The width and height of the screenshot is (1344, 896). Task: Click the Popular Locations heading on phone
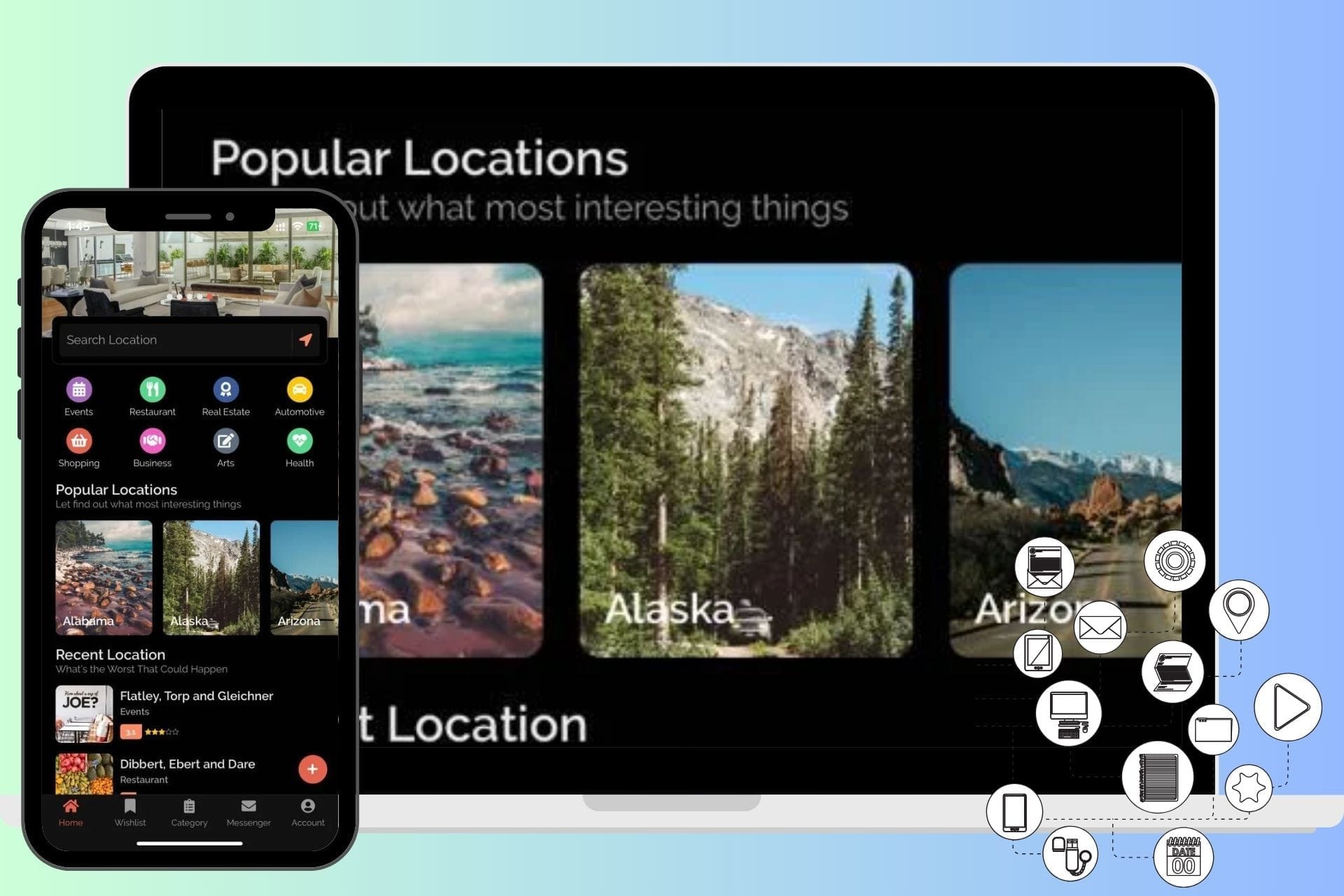click(116, 489)
